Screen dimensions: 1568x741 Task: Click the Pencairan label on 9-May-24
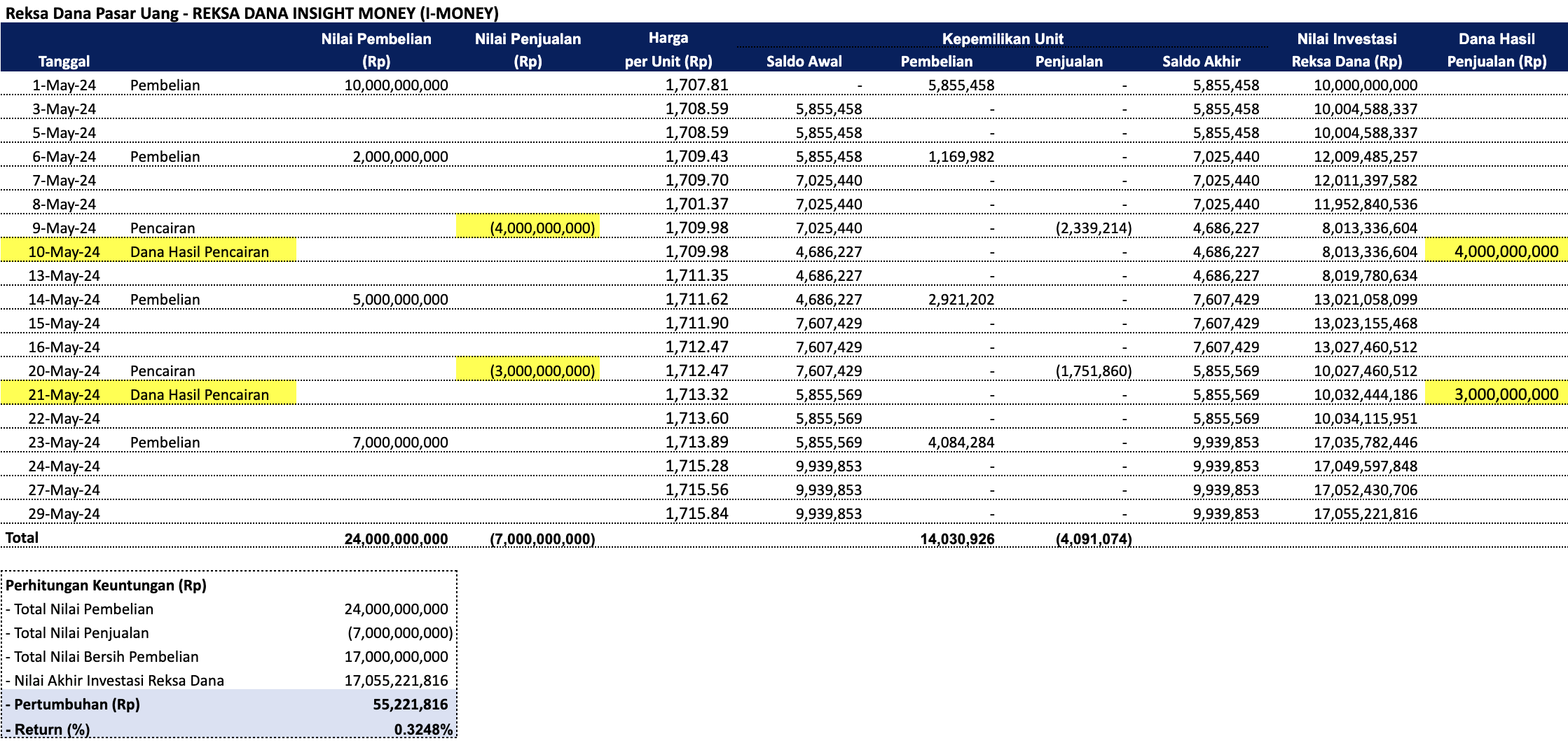point(163,228)
